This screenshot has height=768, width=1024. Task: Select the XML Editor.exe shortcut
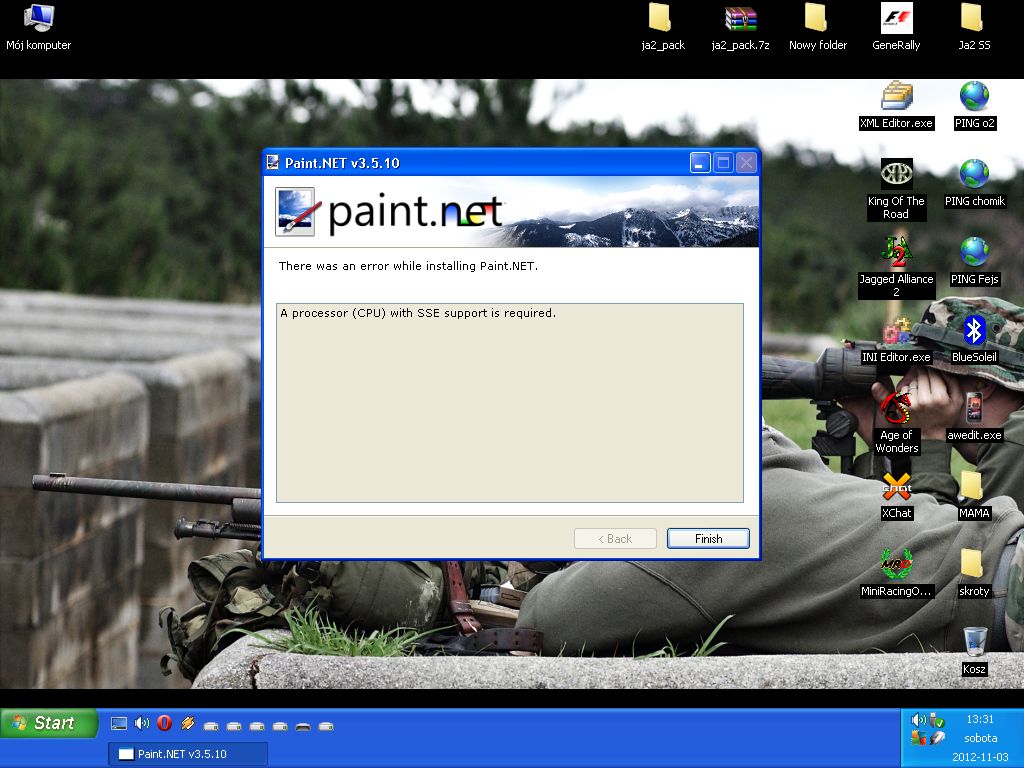click(x=896, y=98)
